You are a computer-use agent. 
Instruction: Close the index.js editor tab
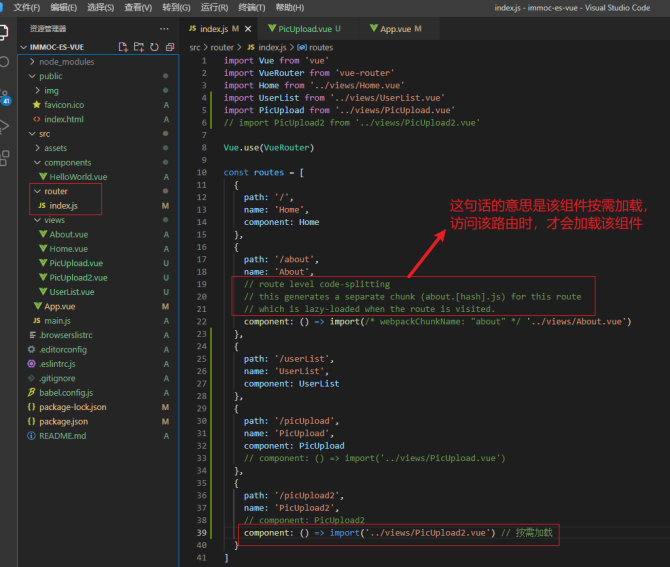(x=248, y=29)
